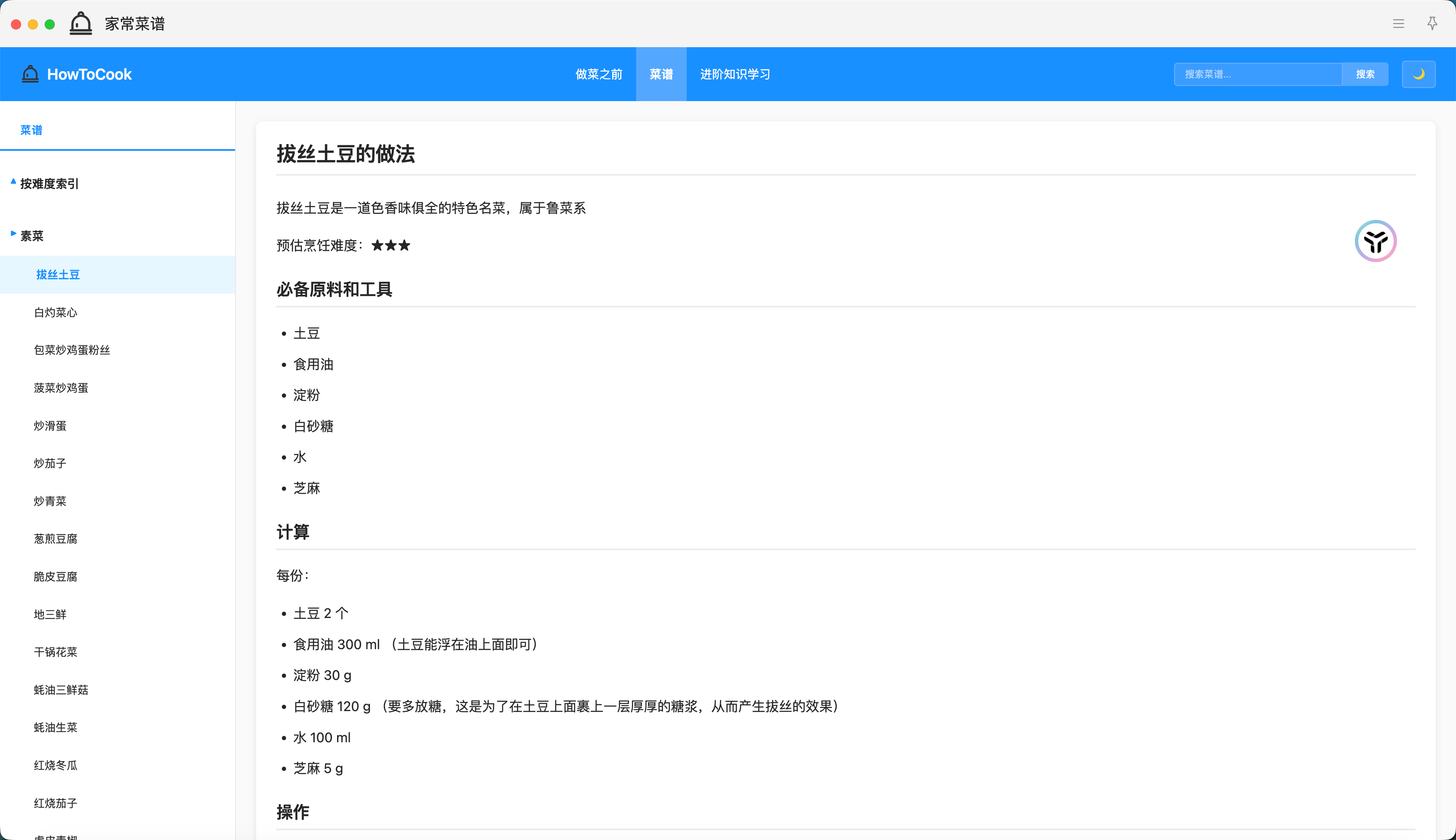This screenshot has width=1456, height=840.
Task: Open the 包菜炒鸡蛋粉丝 recipe
Action: click(x=72, y=350)
